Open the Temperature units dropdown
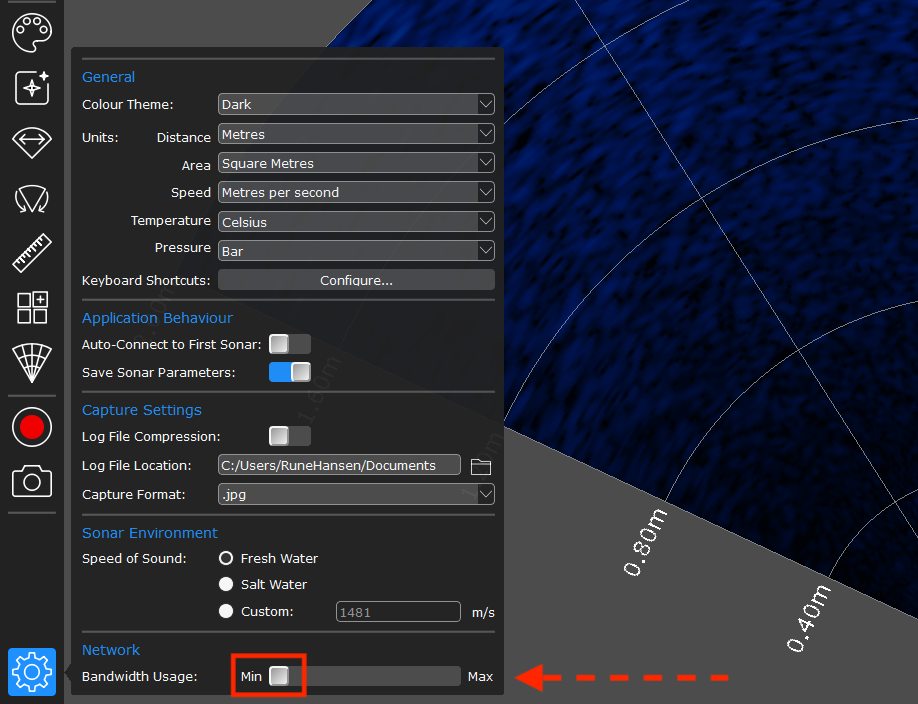The width and height of the screenshot is (918, 704). pyautogui.click(x=356, y=222)
